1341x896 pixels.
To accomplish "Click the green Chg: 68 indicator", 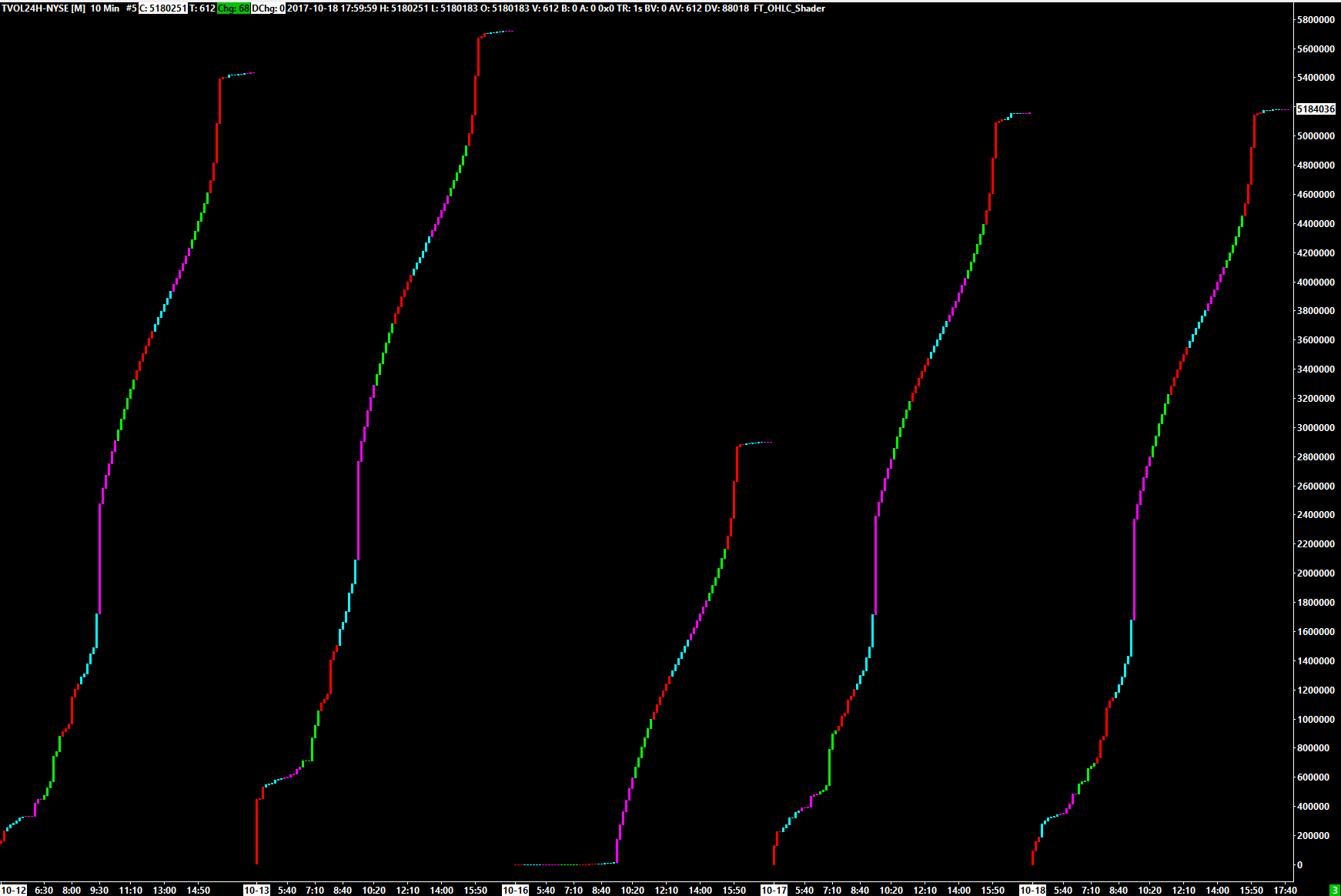I will point(233,8).
